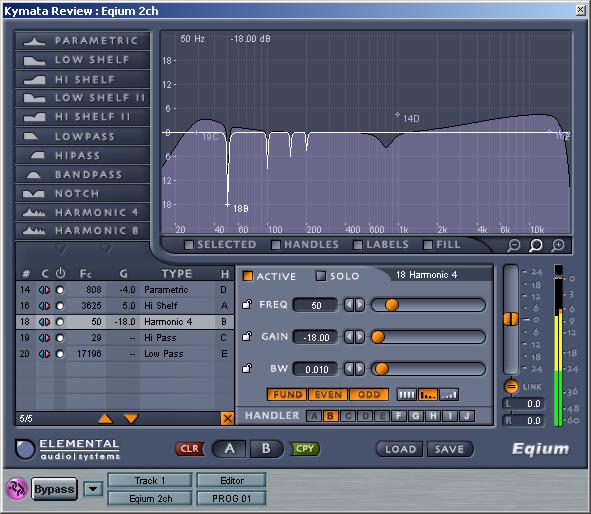Select descending harmonic level pattern icon
591x514 pixels.
[428, 395]
